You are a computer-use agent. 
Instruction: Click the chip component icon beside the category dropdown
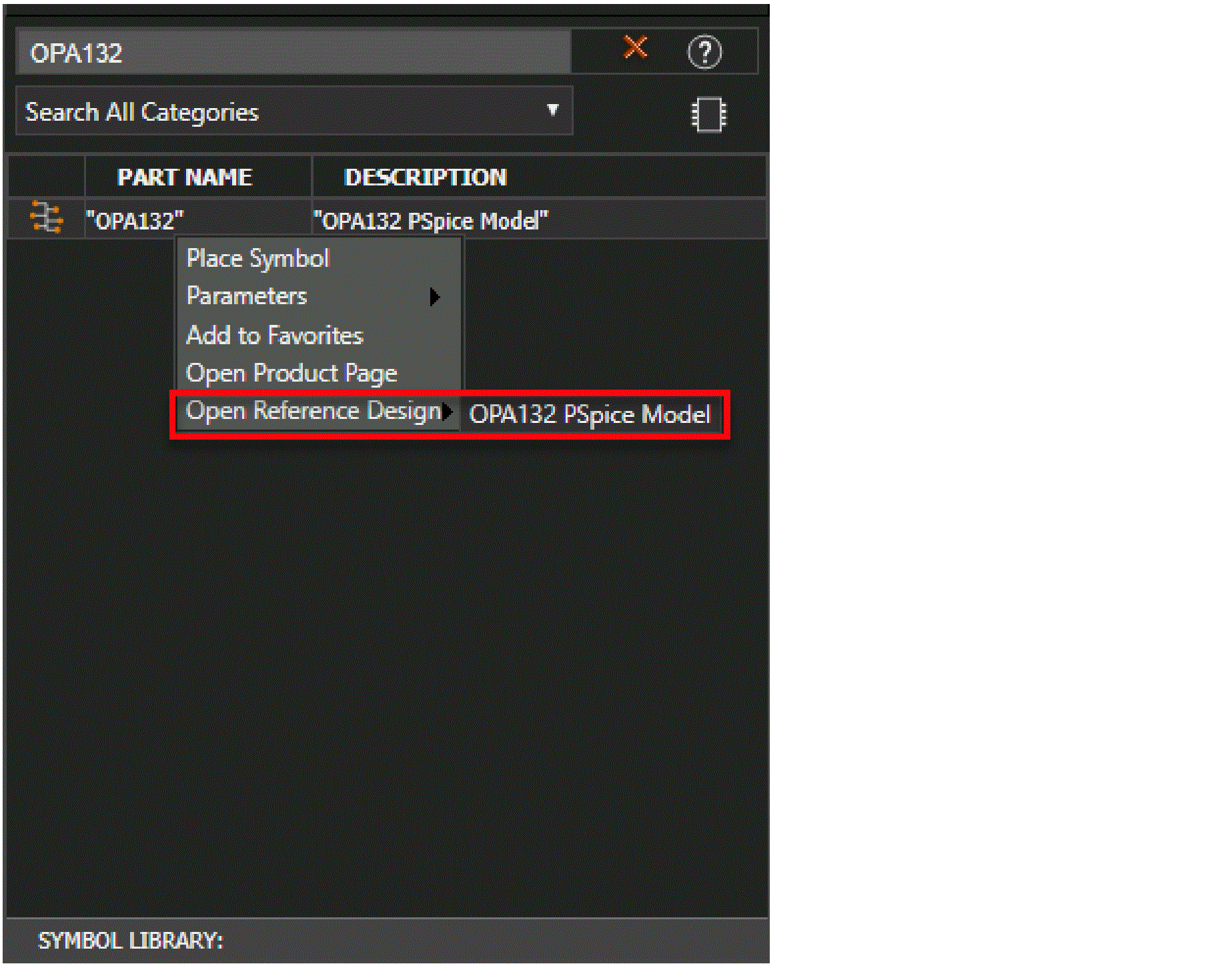click(x=708, y=115)
